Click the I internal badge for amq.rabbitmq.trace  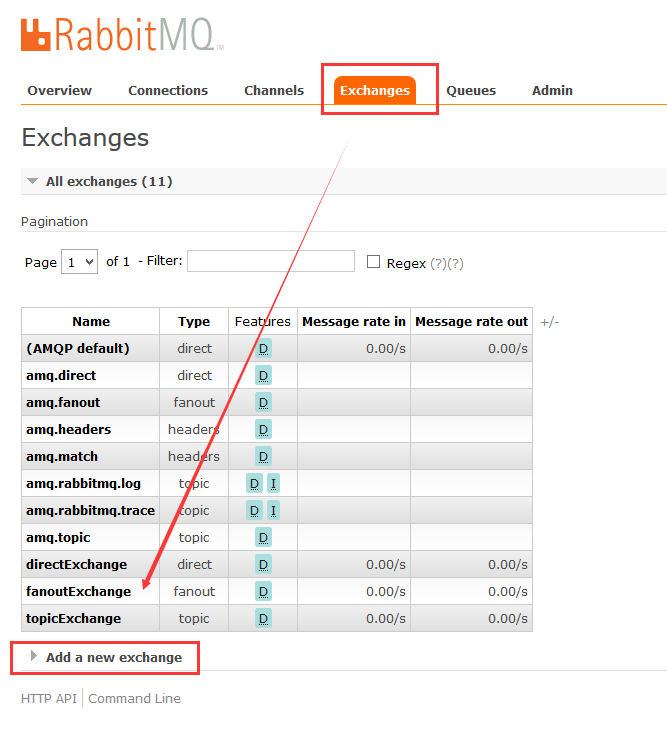pos(274,510)
